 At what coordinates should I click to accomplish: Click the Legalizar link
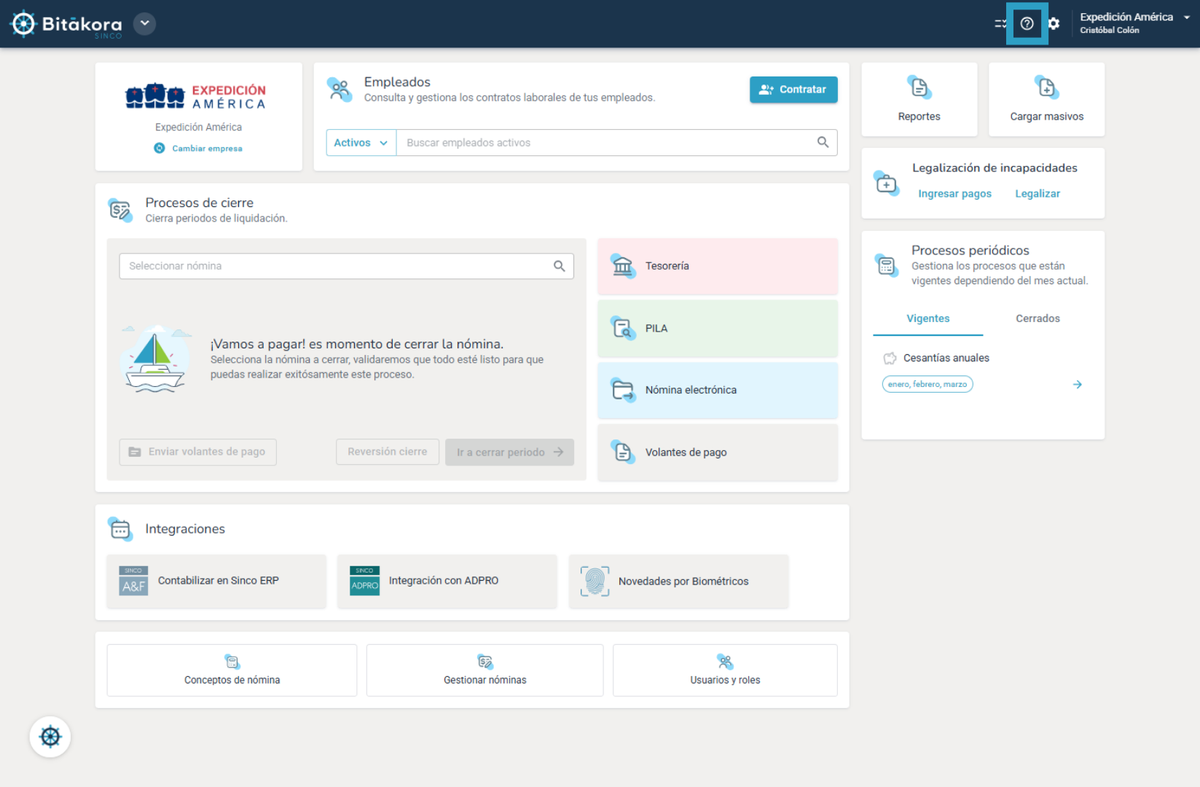pyautogui.click(x=1037, y=194)
